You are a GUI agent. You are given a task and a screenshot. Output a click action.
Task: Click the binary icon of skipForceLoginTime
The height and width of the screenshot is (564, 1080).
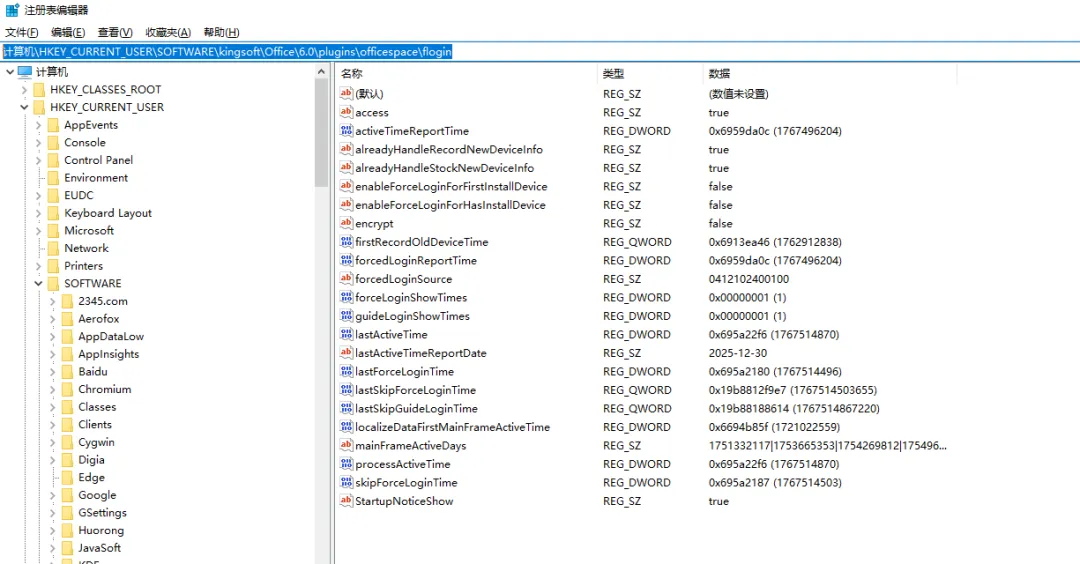(346, 482)
